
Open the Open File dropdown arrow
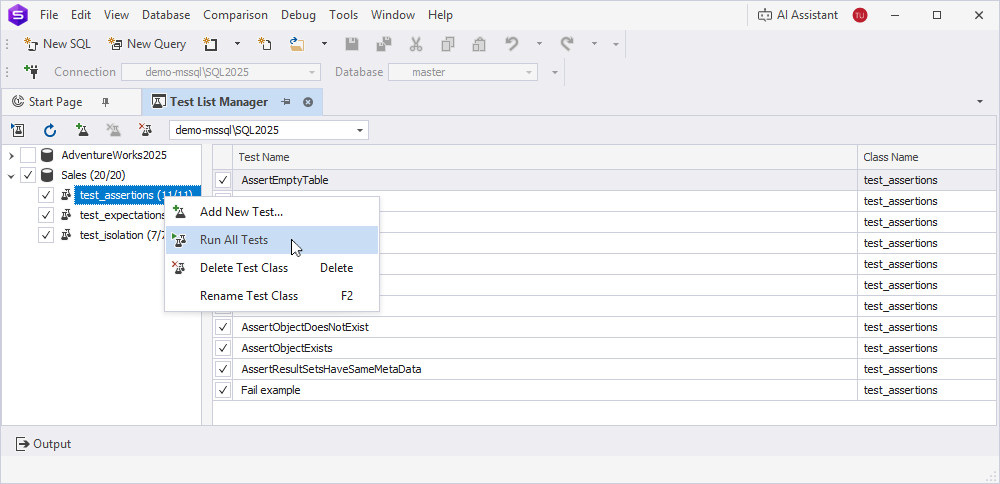[324, 44]
